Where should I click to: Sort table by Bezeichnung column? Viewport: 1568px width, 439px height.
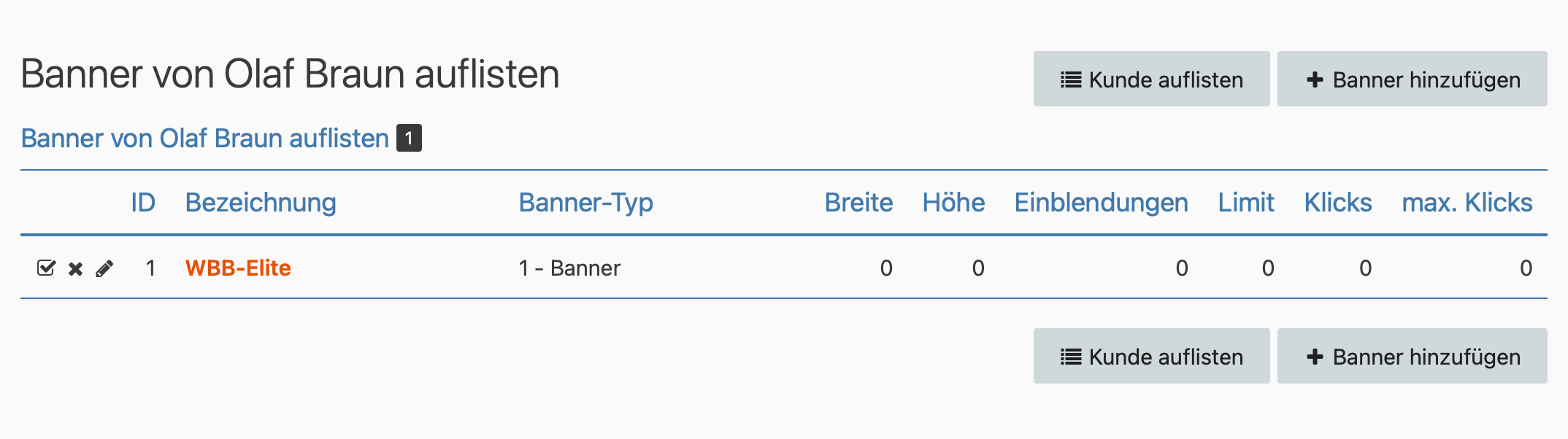261,203
